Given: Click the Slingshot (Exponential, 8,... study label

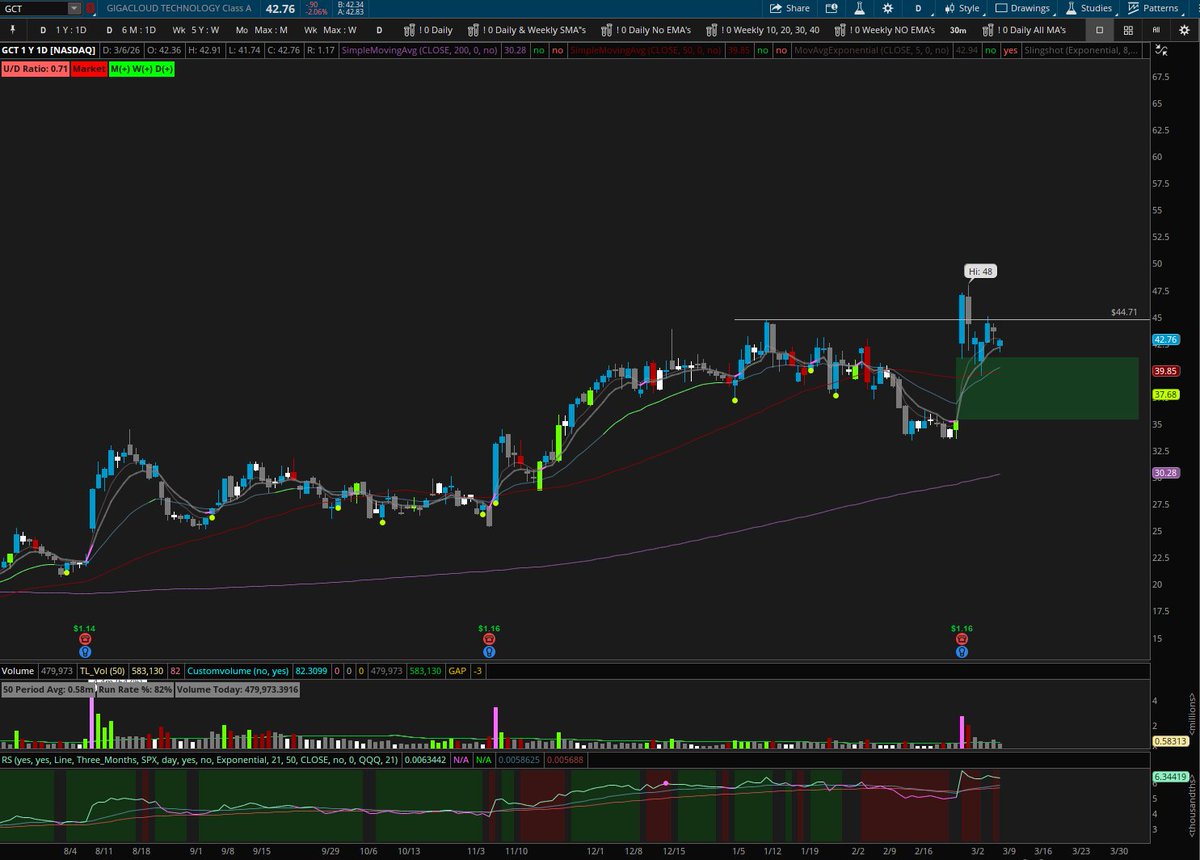Looking at the screenshot, I should (x=1080, y=49).
